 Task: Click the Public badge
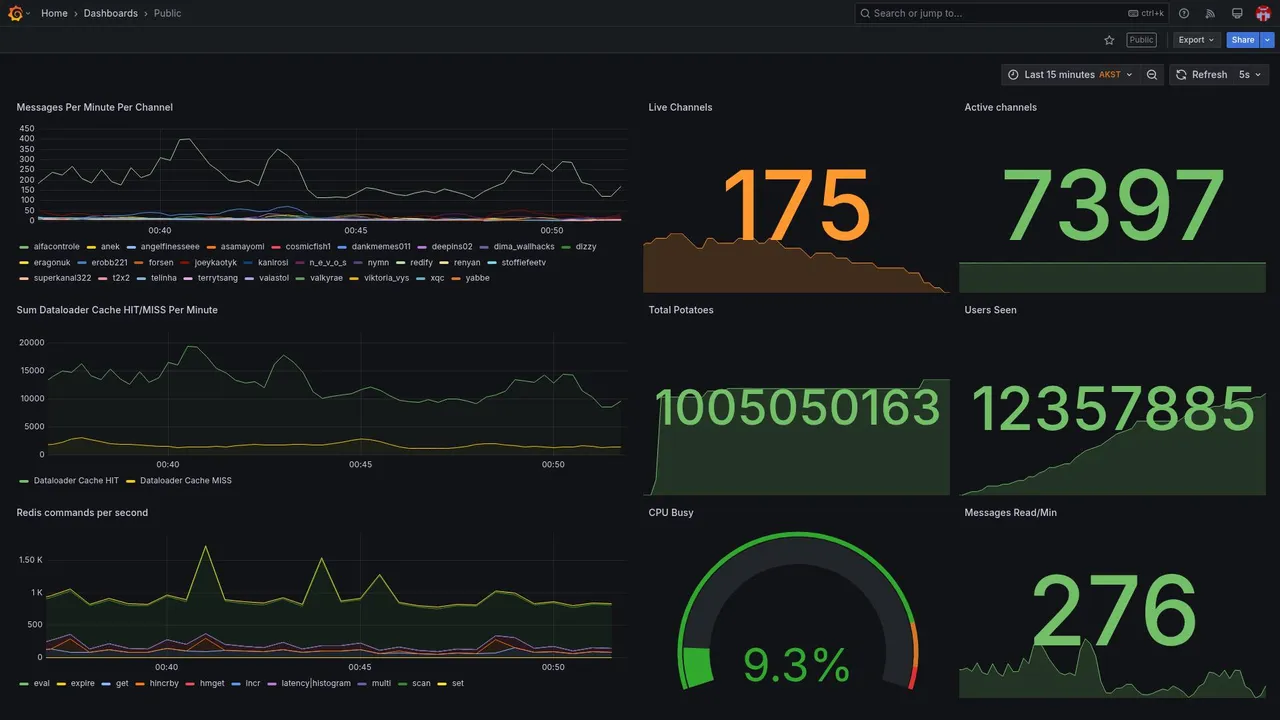pos(1141,40)
